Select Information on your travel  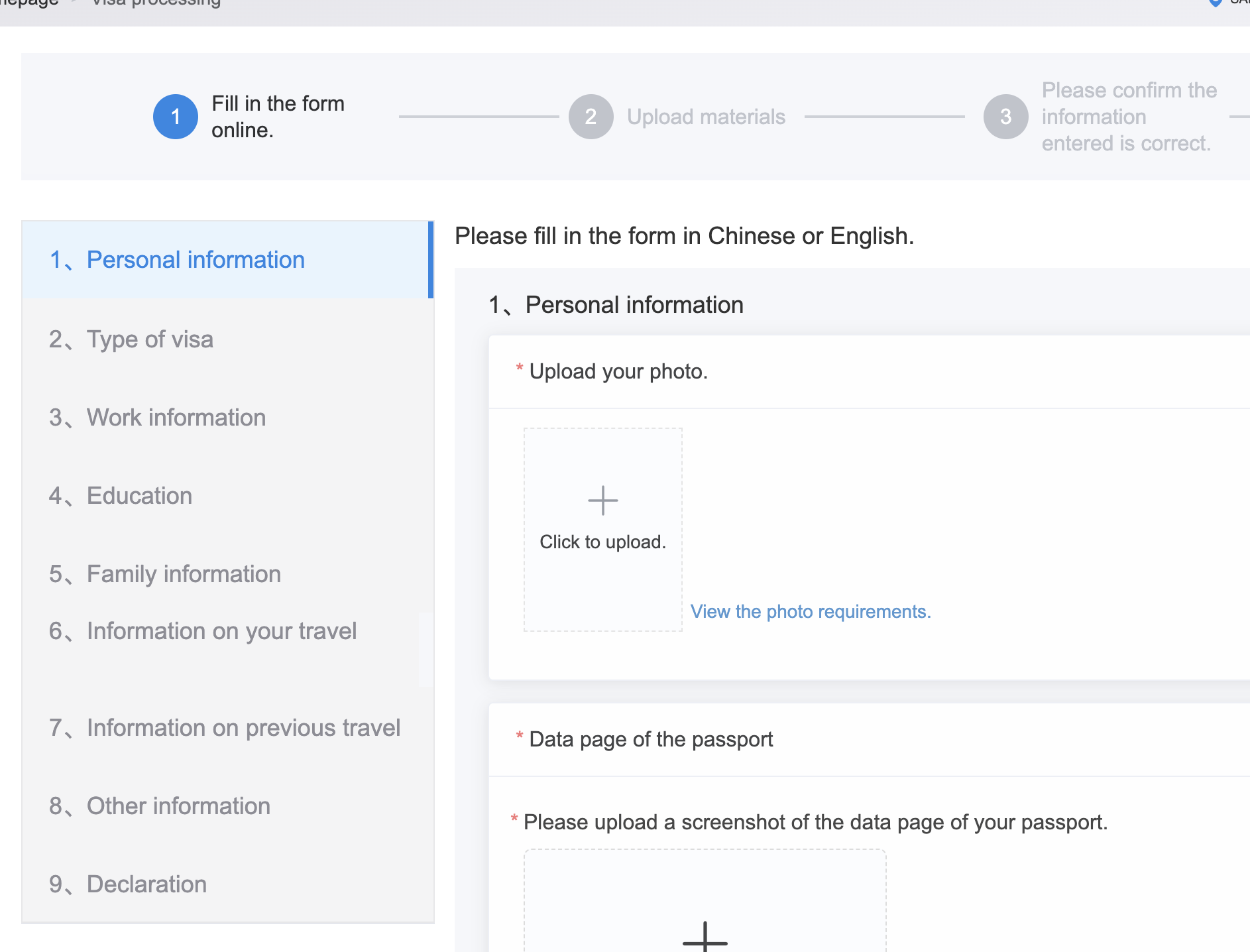point(221,631)
